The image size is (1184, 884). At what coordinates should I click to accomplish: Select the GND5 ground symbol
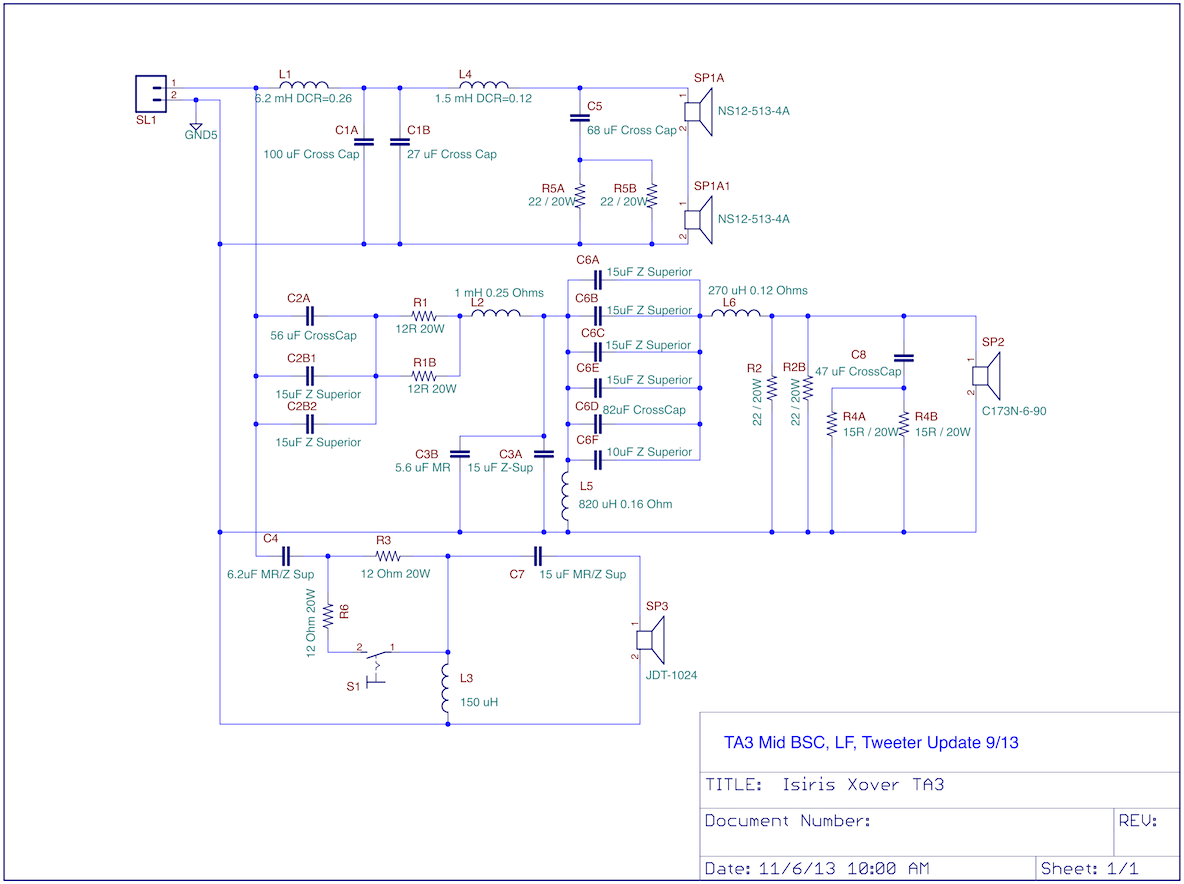196,125
